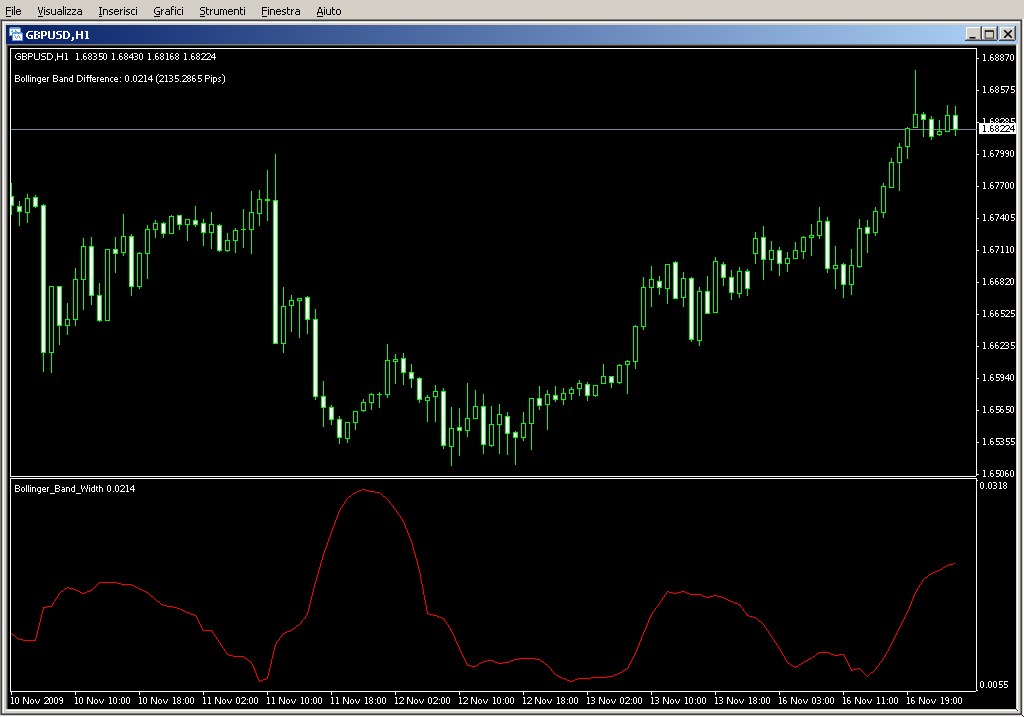The width and height of the screenshot is (1024, 717).
Task: Click the 12 Nov 18:00 time label
Action: 550,701
